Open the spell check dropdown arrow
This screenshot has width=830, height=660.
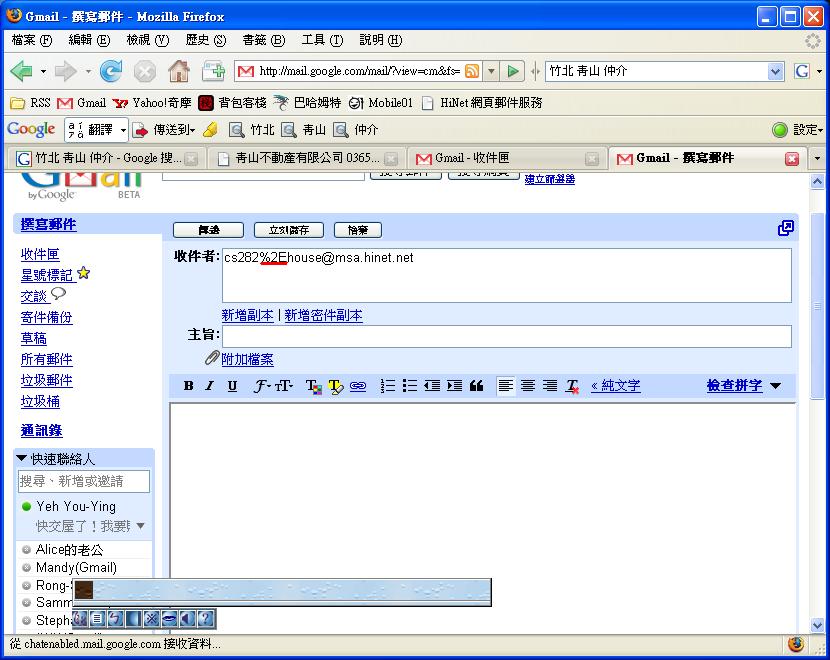(x=775, y=386)
